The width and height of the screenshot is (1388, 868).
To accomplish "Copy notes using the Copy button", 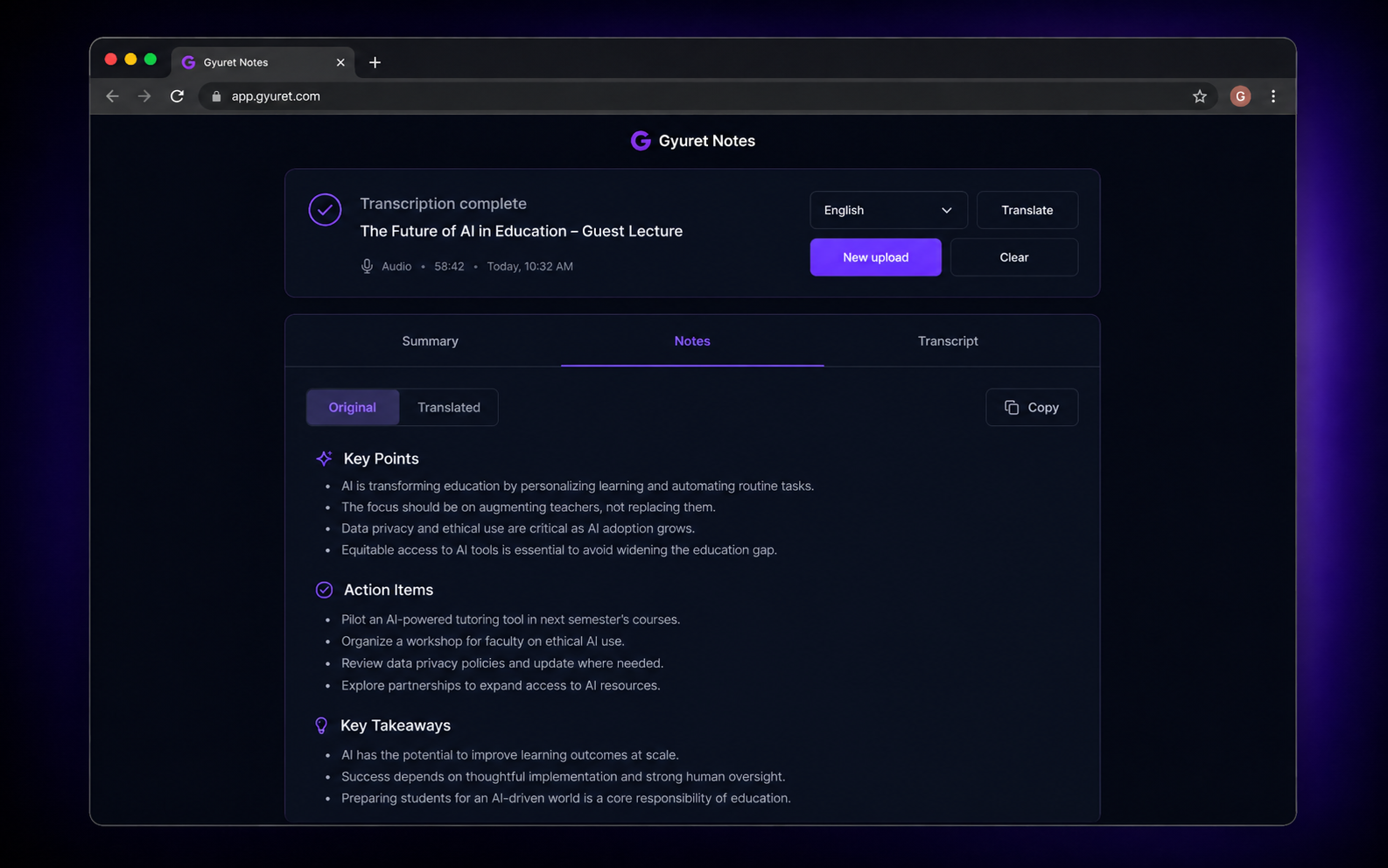I will coord(1032,408).
